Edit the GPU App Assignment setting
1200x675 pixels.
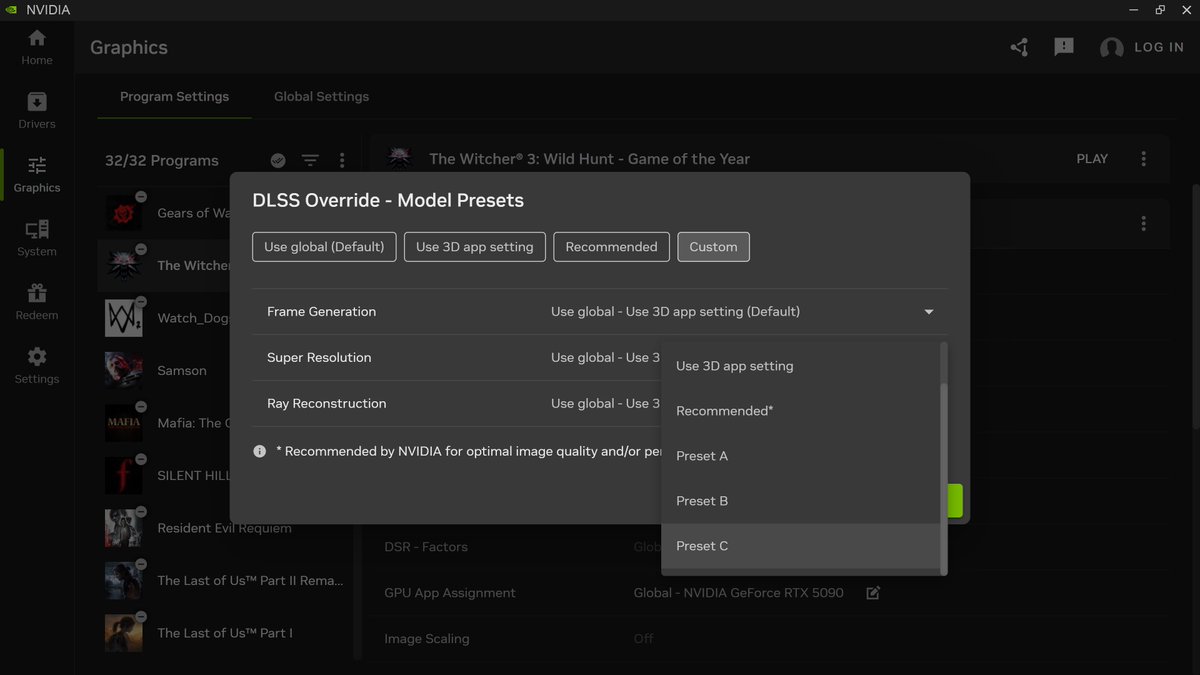873,593
